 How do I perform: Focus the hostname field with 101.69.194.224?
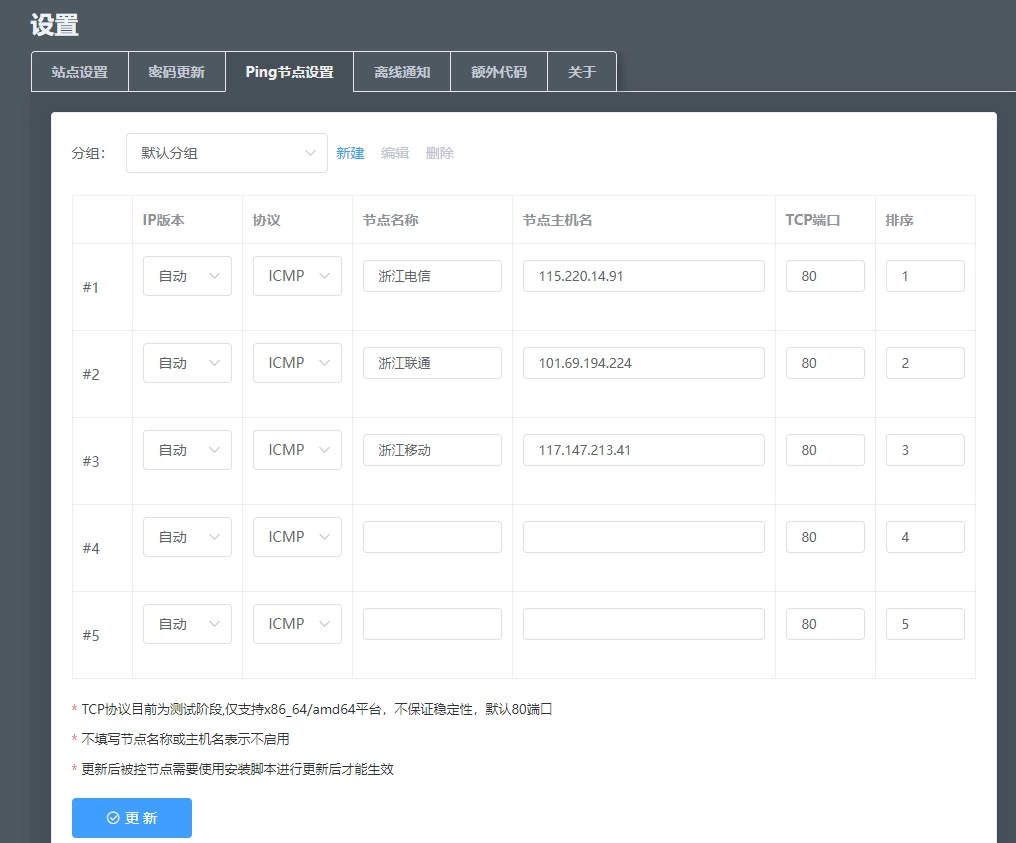(643, 363)
